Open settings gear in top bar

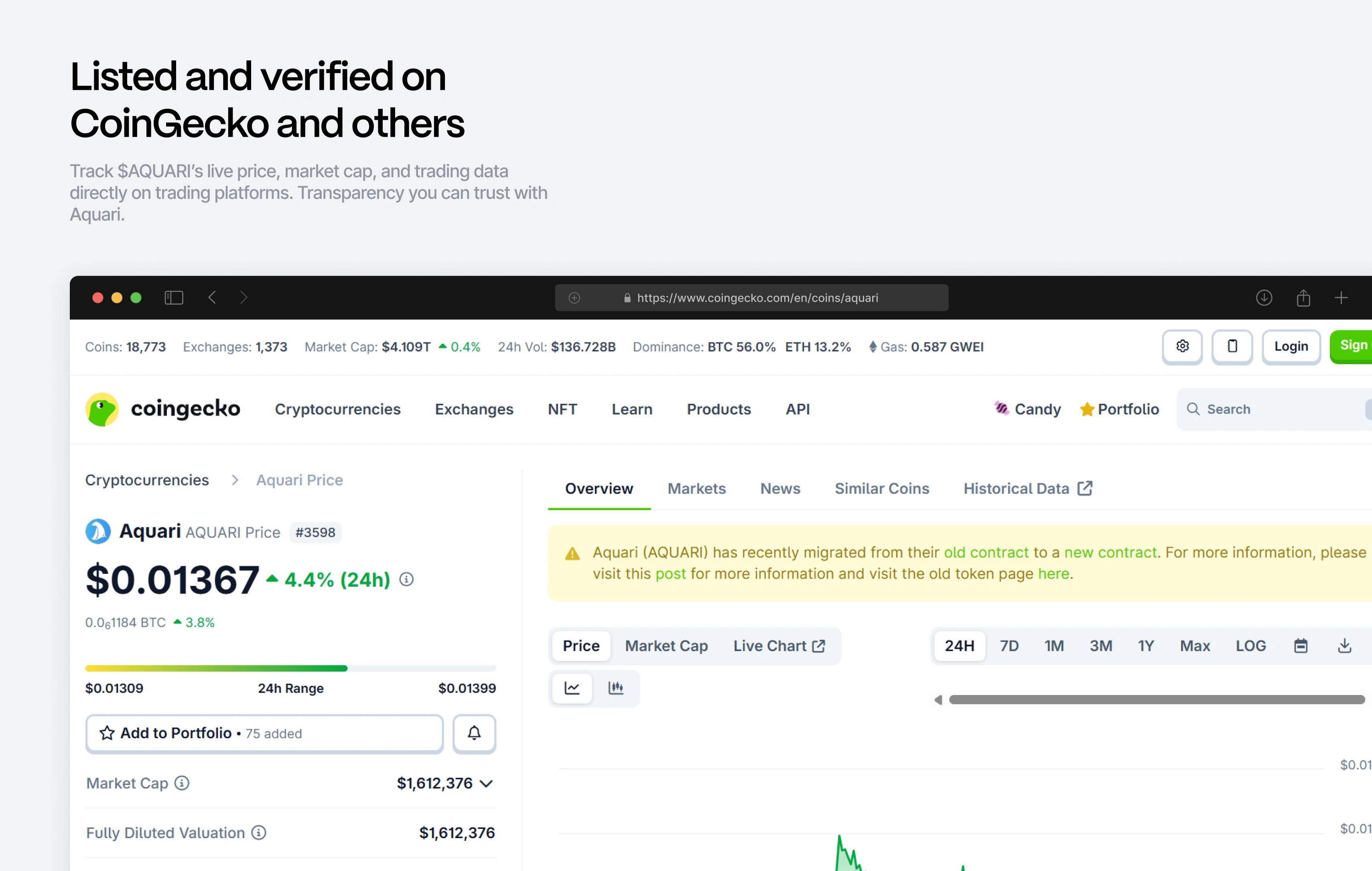tap(1182, 346)
